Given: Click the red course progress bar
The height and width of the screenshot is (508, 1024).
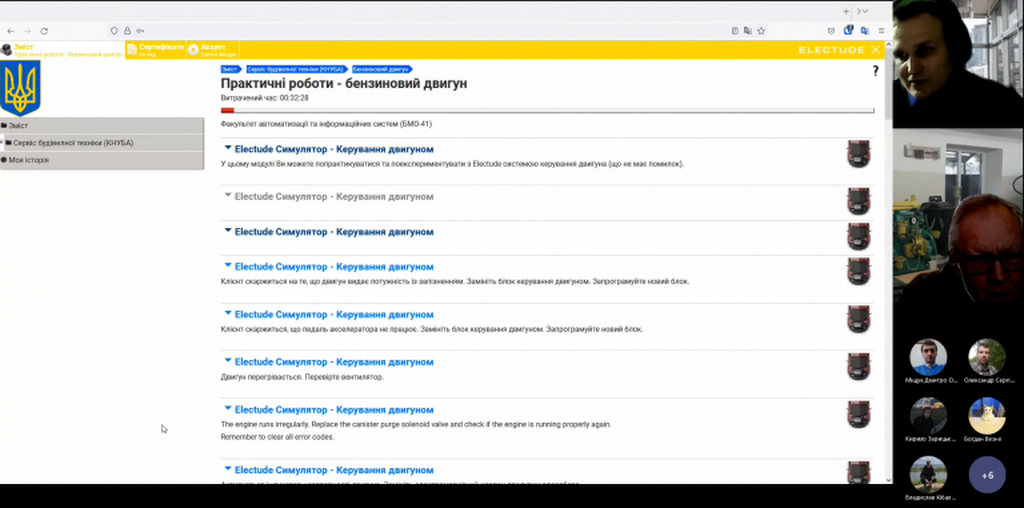Looking at the screenshot, I should point(547,110).
